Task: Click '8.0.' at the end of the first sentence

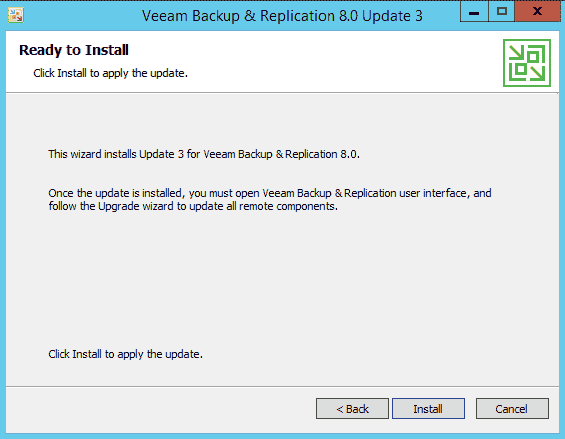Action: (350, 154)
